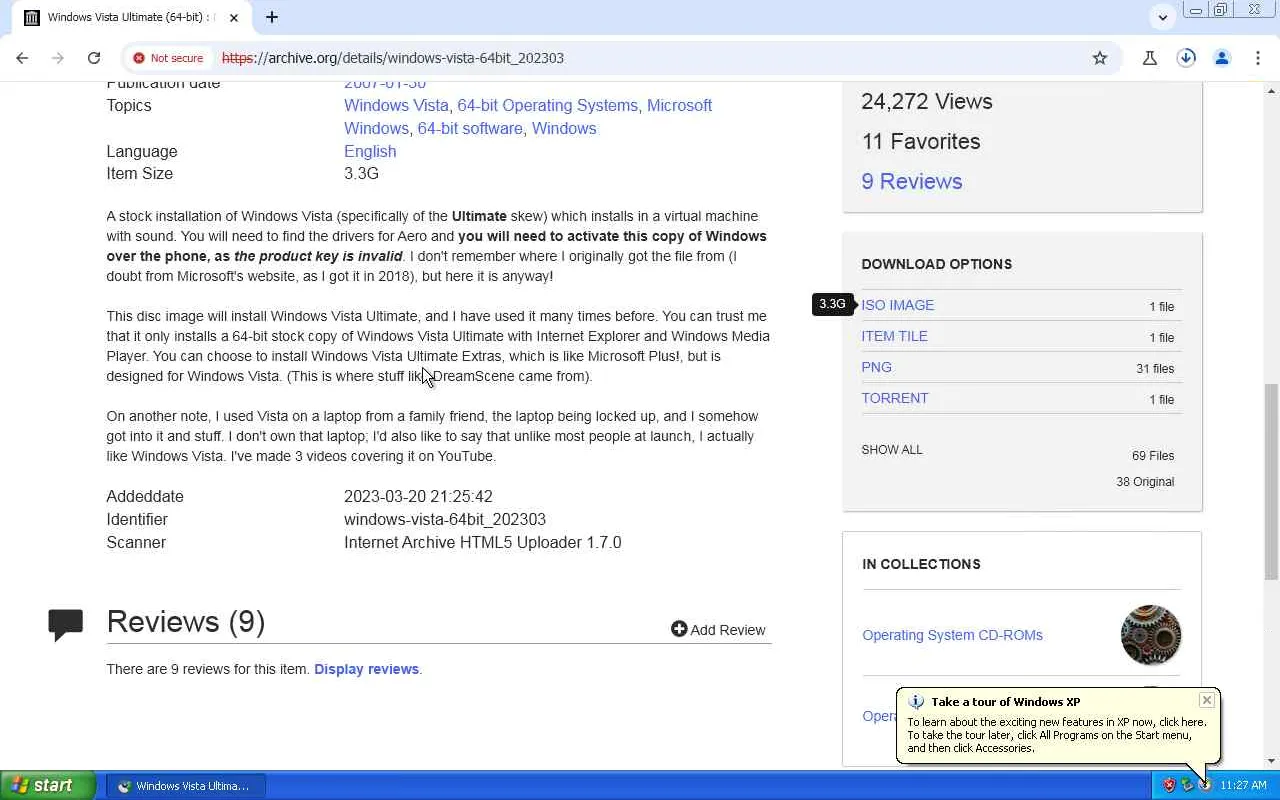
Task: Click the 11 Favorites text
Action: (921, 141)
